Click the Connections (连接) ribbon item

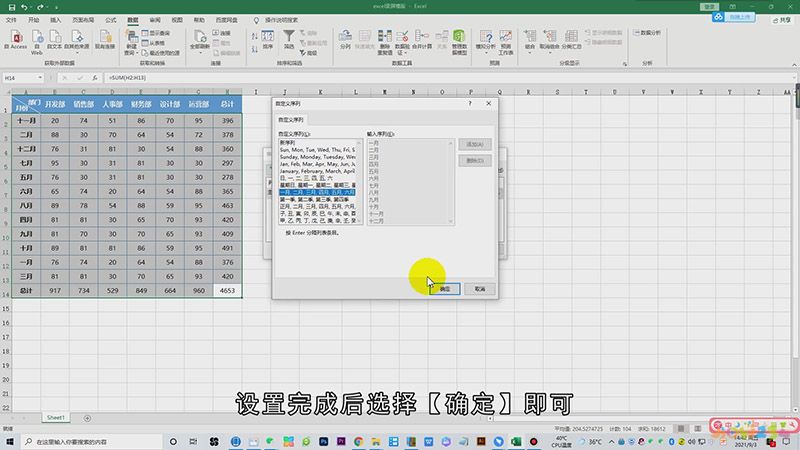222,33
